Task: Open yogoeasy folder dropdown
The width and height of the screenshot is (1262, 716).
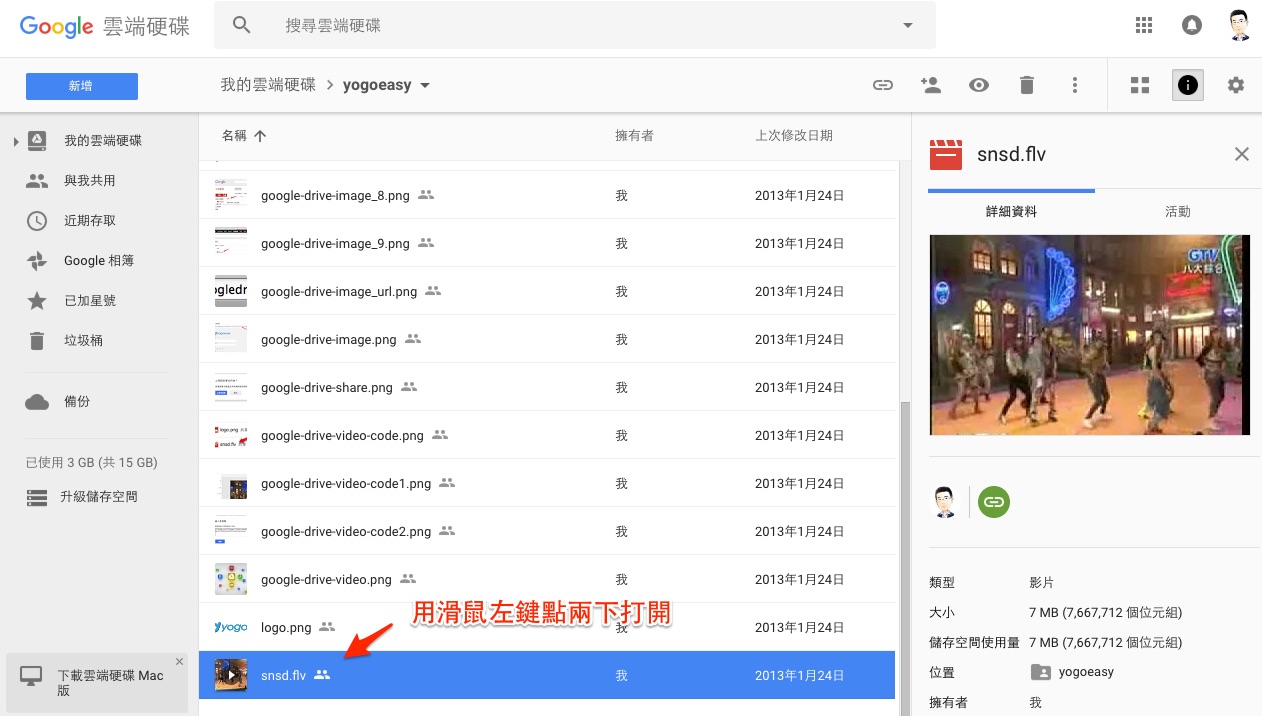Action: click(425, 85)
